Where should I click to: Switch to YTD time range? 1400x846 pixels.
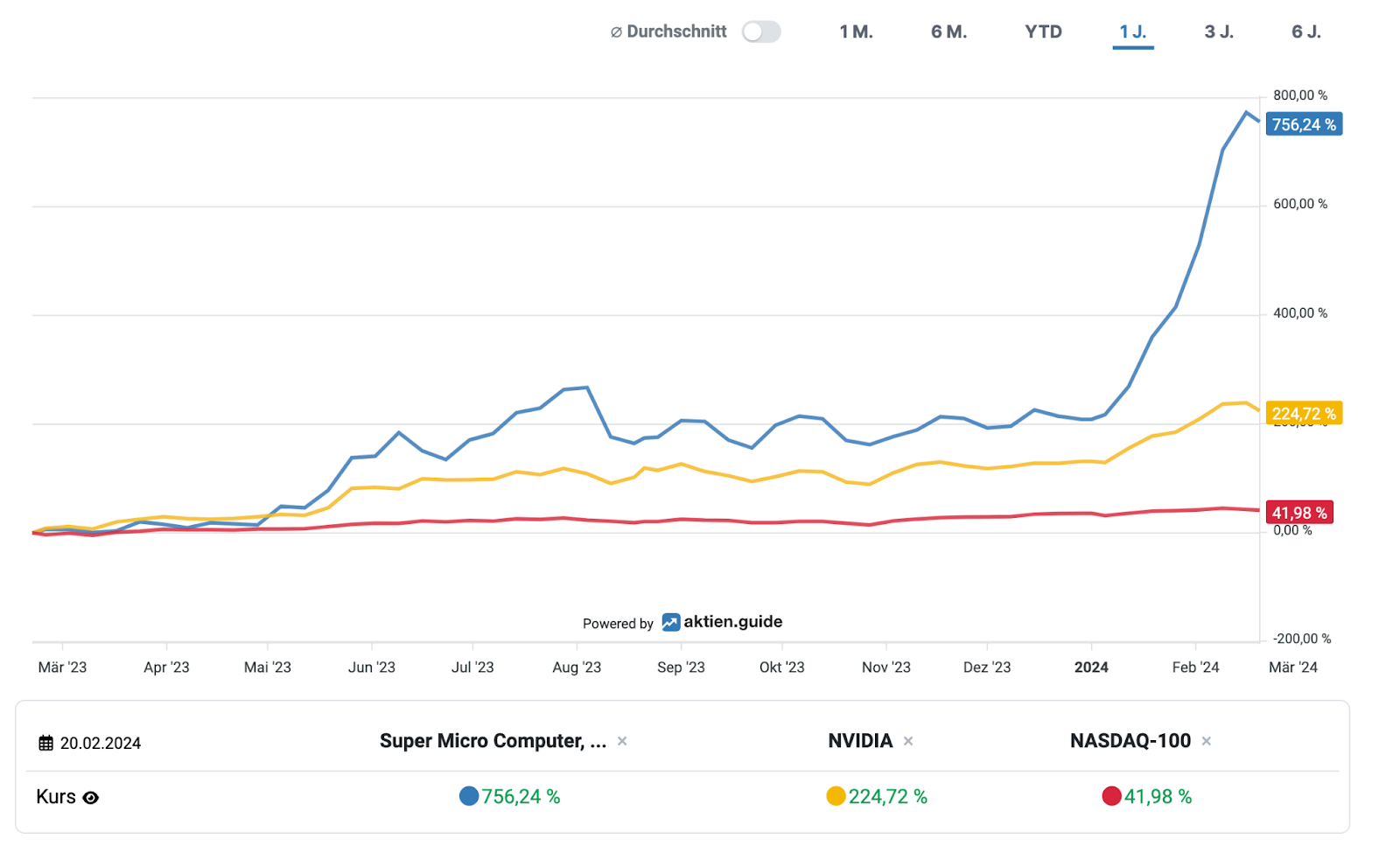pos(1043,32)
